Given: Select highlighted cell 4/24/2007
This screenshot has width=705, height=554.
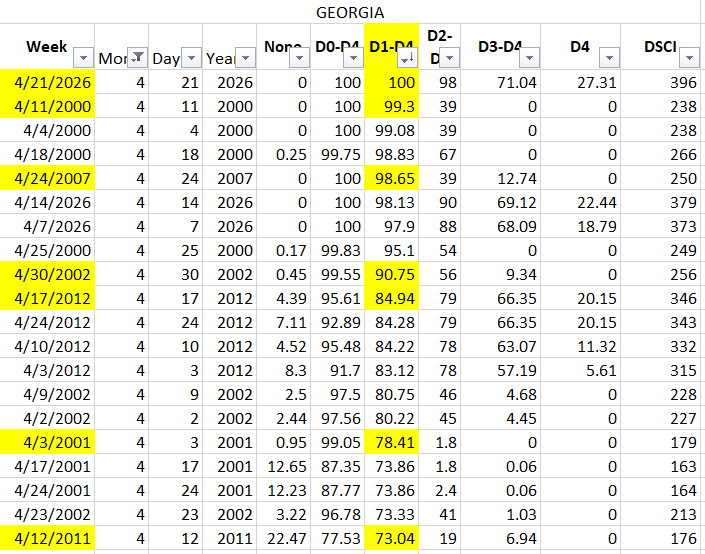Looking at the screenshot, I should click(x=47, y=178).
